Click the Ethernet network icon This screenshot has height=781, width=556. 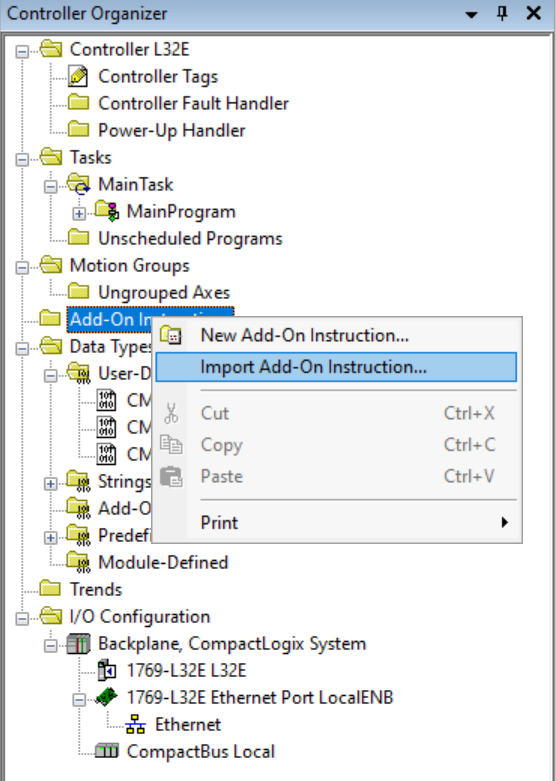point(135,724)
